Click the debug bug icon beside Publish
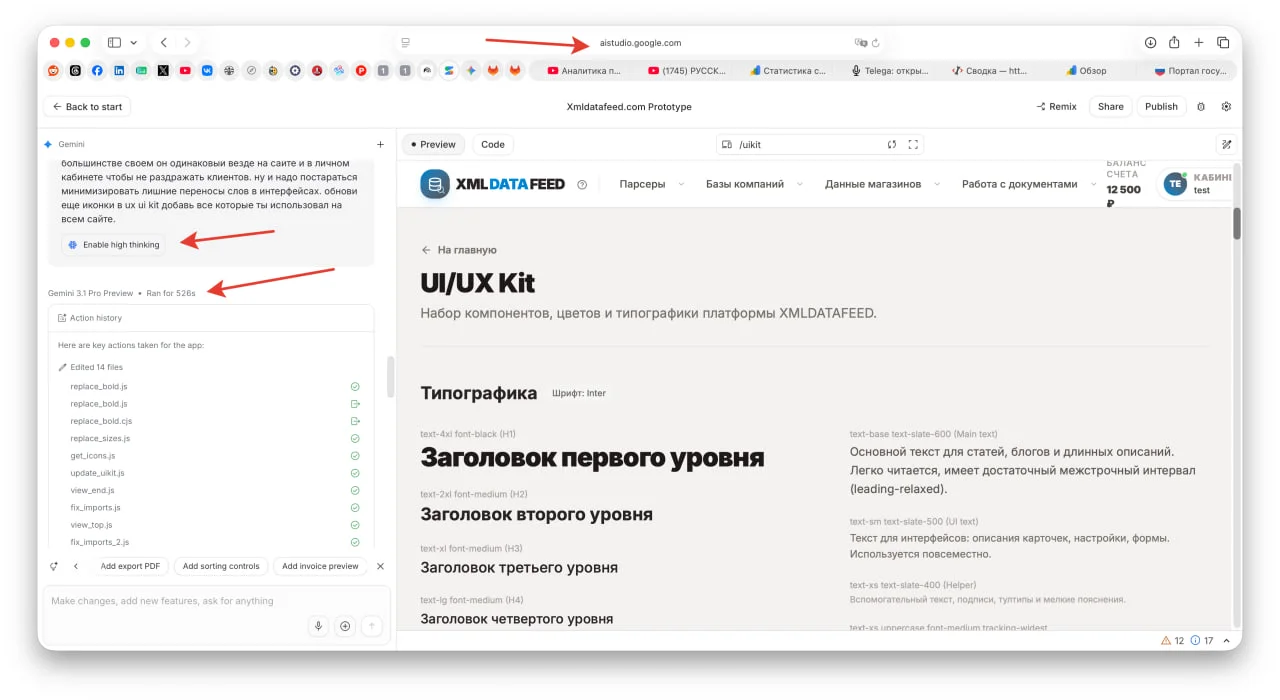 (x=1201, y=106)
